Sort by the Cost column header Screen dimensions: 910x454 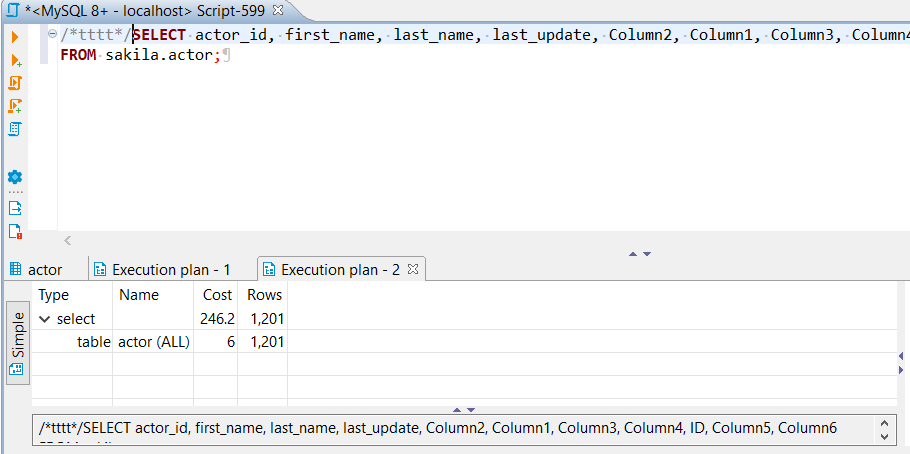point(215,295)
